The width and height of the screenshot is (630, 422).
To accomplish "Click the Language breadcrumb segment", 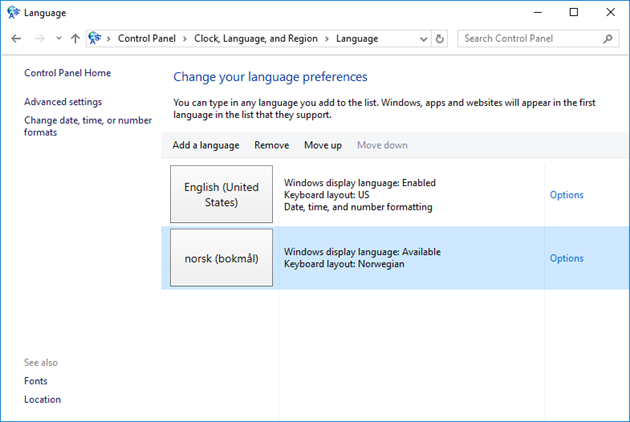I will tap(357, 39).
